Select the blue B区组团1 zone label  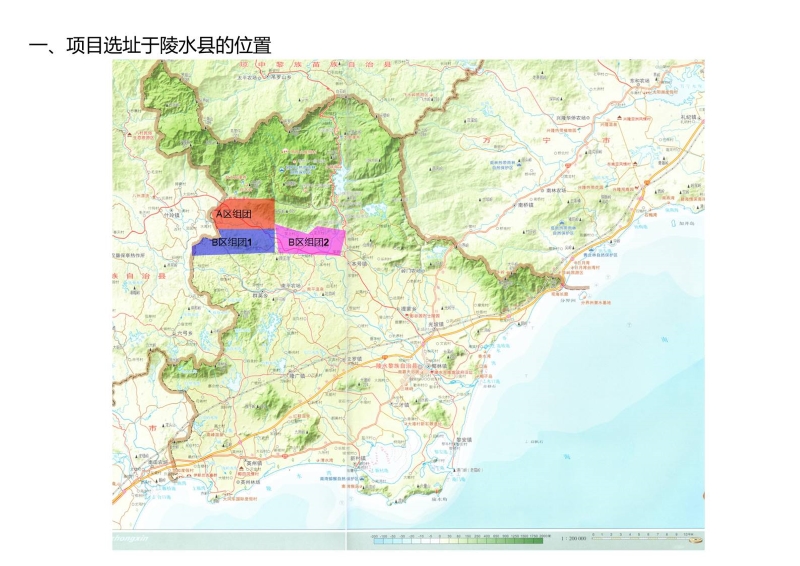pos(232,242)
